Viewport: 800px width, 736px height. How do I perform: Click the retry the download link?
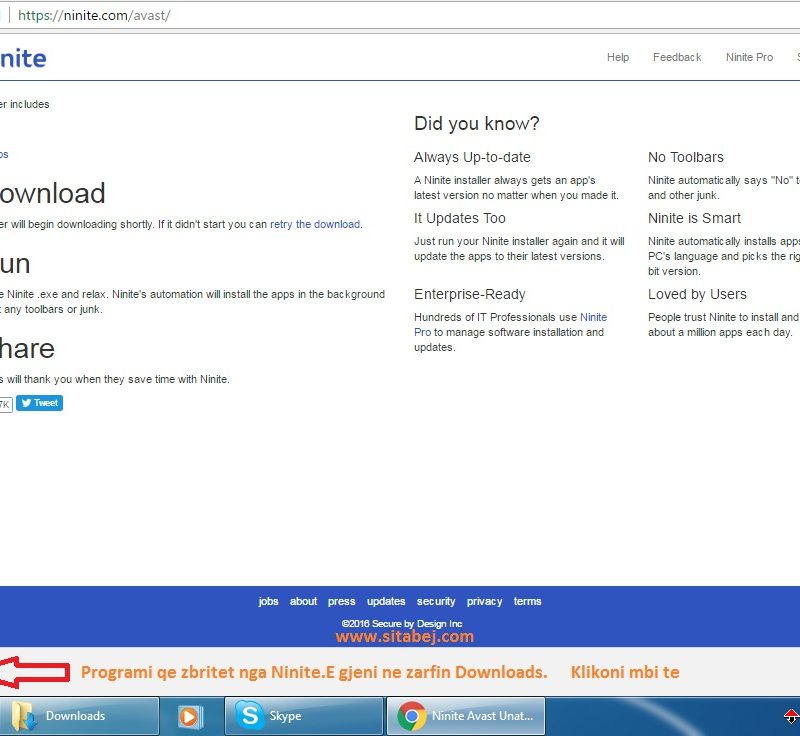tap(315, 224)
